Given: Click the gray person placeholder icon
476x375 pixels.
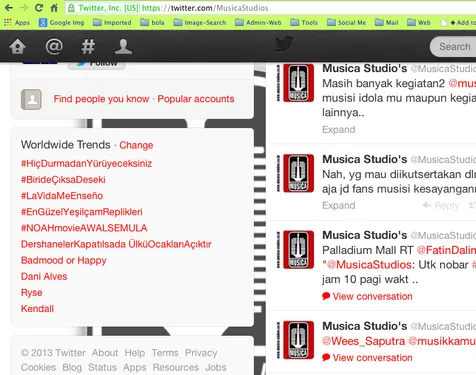Looking at the screenshot, I should [31, 99].
